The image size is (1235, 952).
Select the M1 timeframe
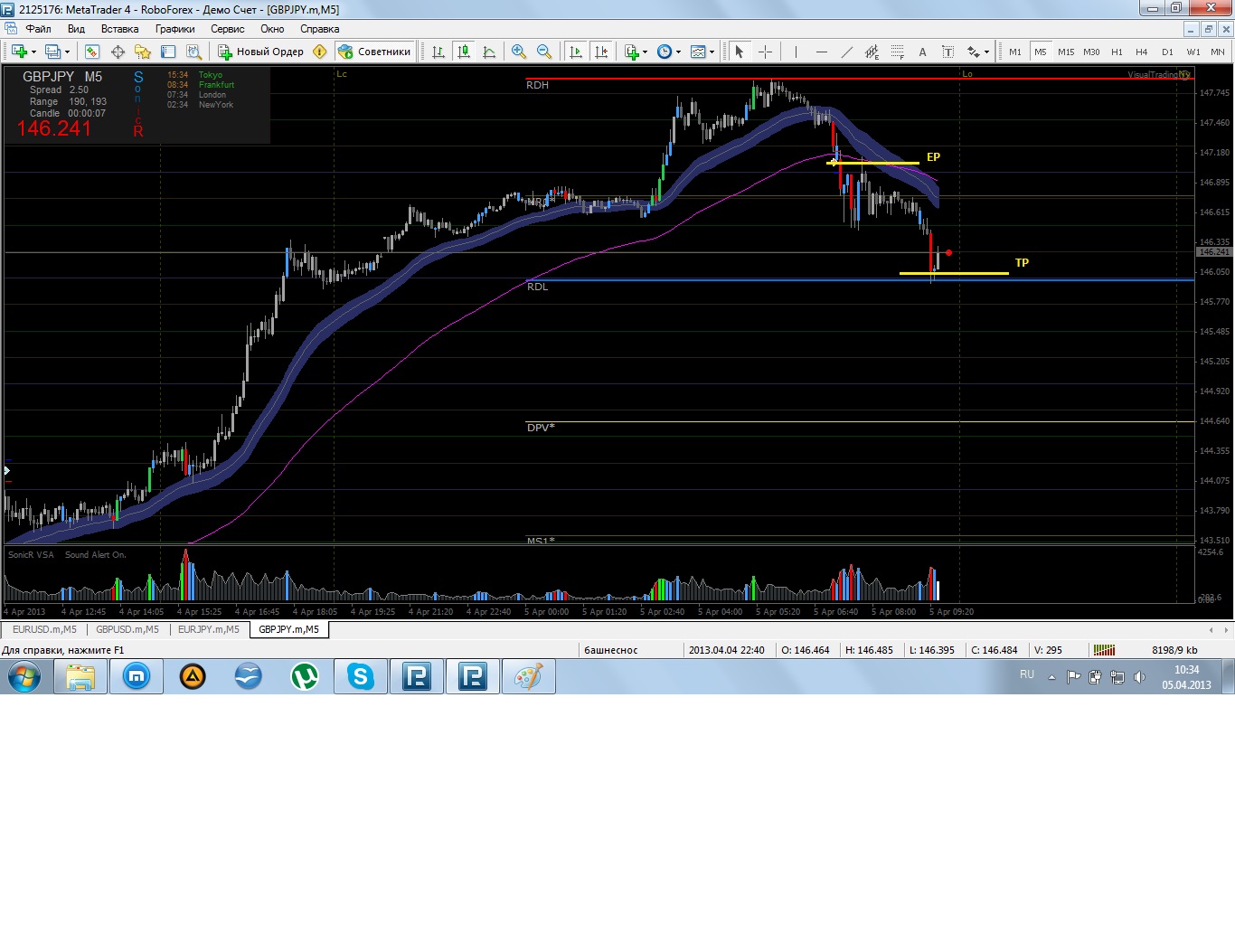tap(1015, 52)
